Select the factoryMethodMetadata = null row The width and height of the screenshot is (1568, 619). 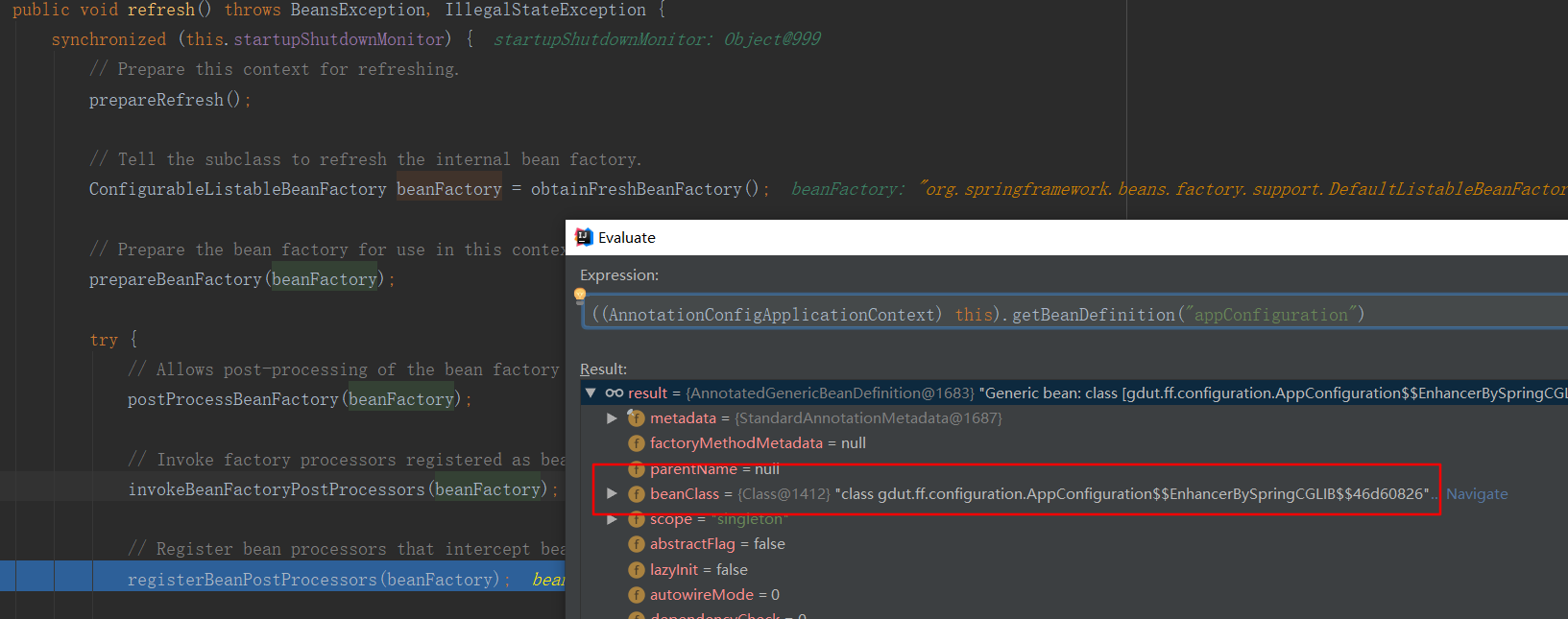tap(1073, 442)
